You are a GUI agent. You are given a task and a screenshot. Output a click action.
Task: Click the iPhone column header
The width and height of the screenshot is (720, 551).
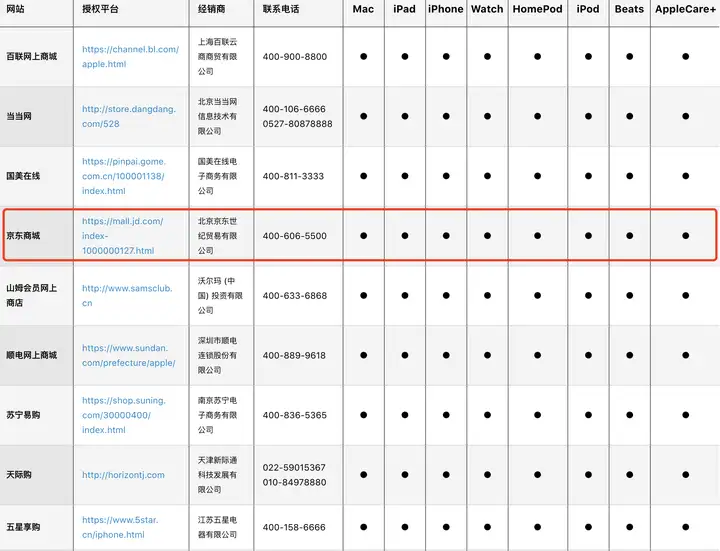(x=445, y=9)
